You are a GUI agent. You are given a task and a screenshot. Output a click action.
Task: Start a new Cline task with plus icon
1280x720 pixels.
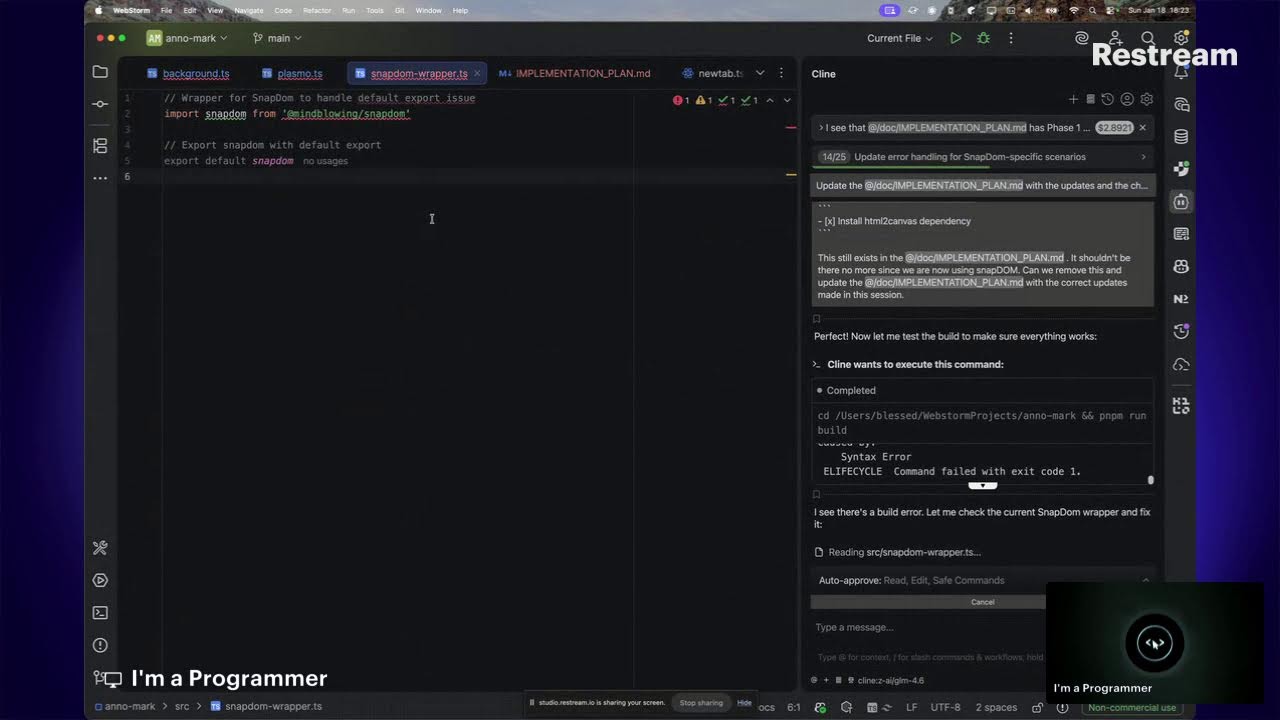point(1073,99)
